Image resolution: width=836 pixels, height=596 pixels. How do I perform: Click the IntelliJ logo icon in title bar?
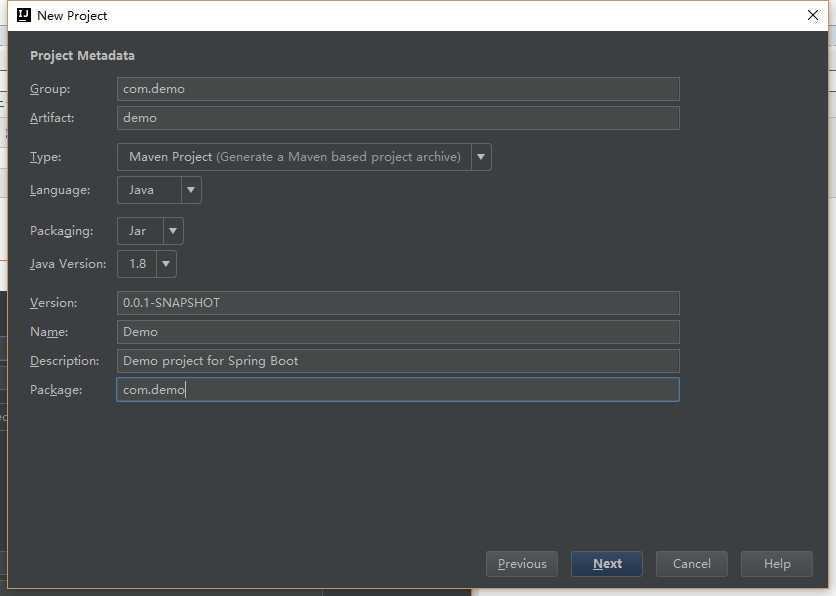tap(24, 15)
